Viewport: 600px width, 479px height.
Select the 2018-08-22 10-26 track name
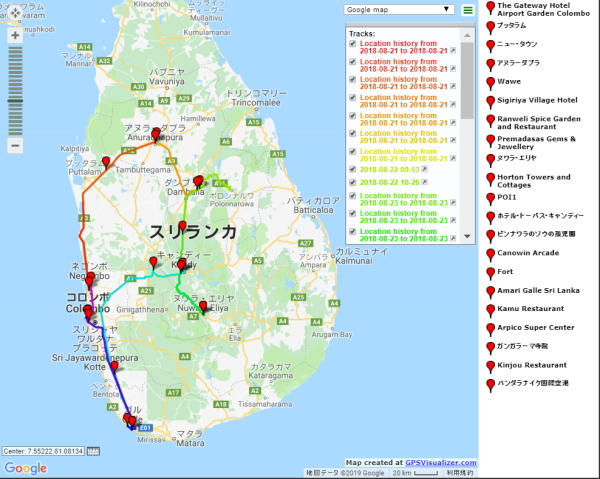coord(390,182)
